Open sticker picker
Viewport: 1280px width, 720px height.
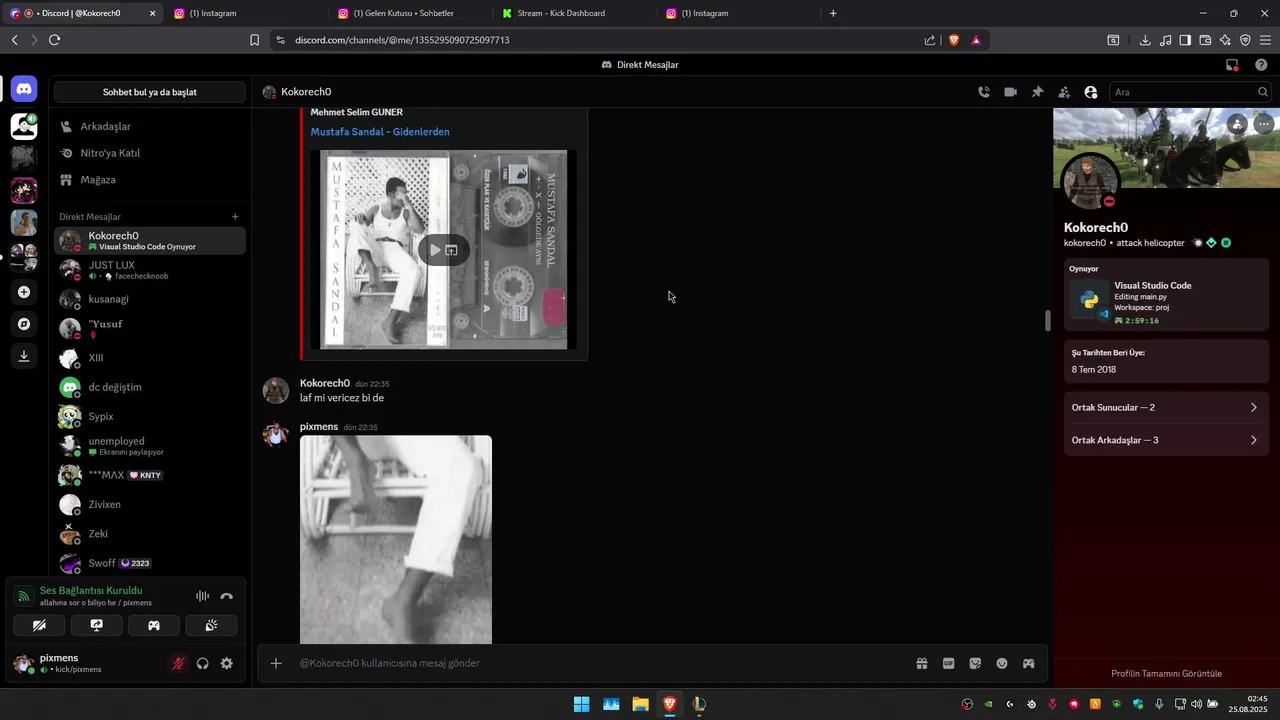coord(975,663)
